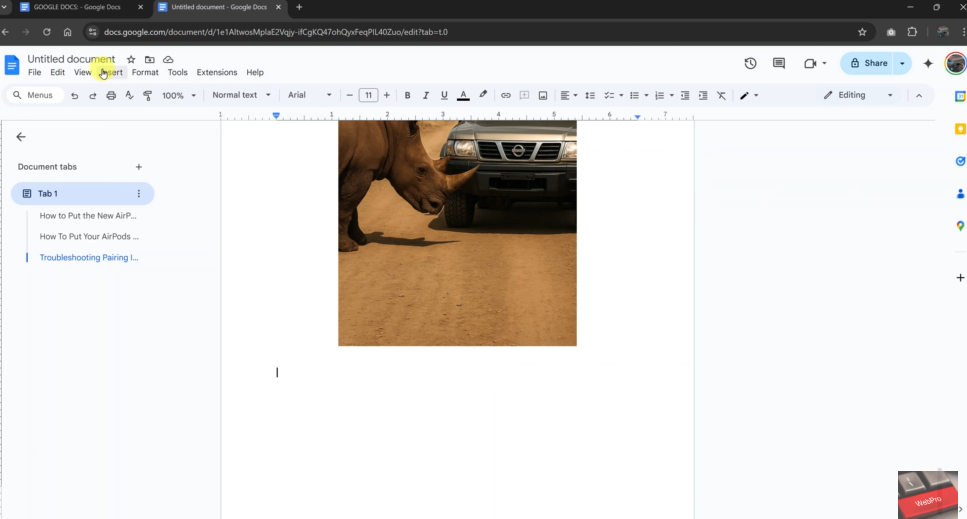Toggle Bold formatting
Image resolution: width=967 pixels, height=519 pixels.
tap(407, 96)
